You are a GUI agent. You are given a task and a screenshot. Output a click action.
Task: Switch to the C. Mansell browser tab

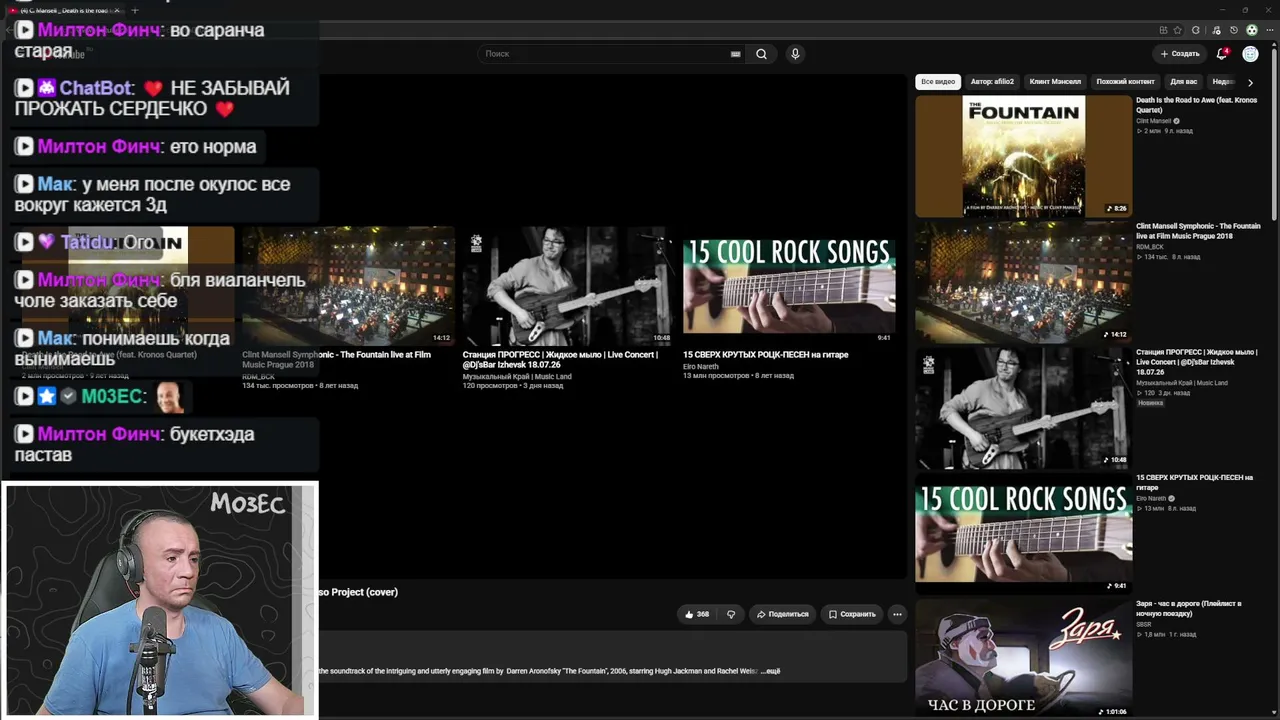66,10
